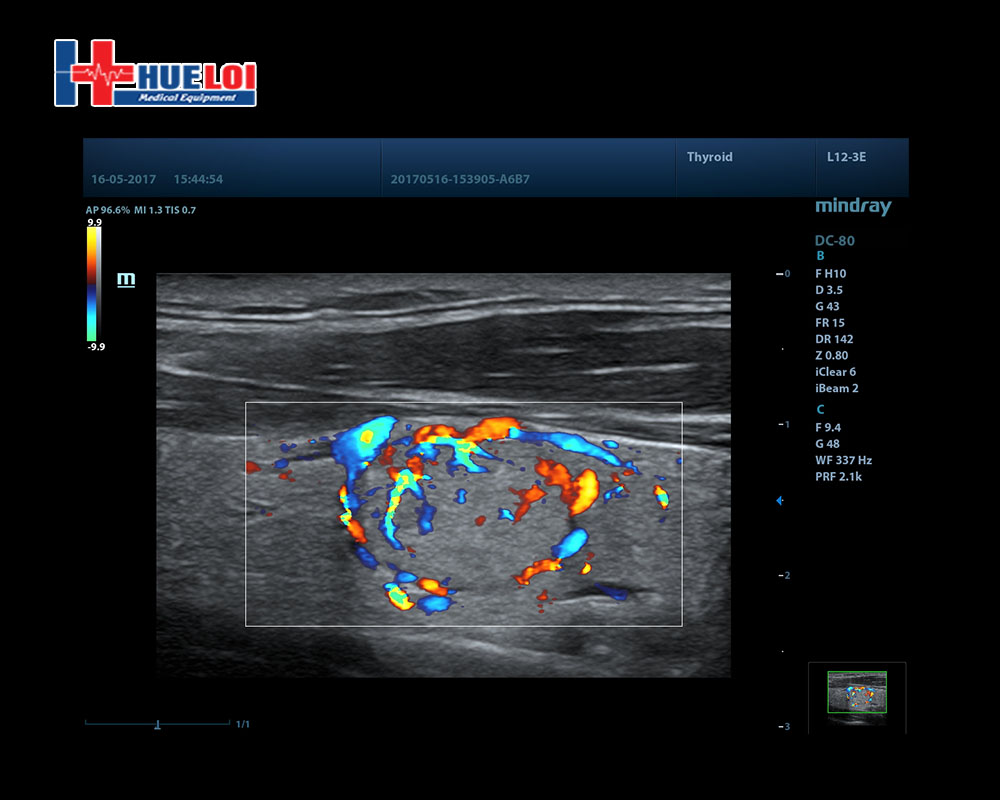The height and width of the screenshot is (800, 1000).
Task: Click the probe orientation 'm' marker
Action: [x=126, y=279]
